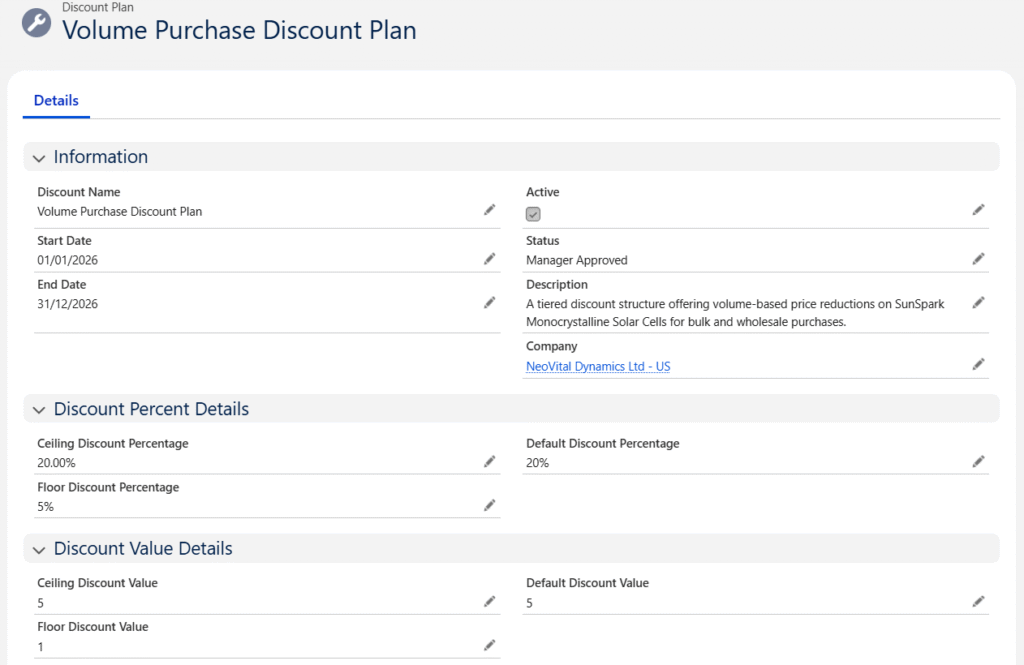The width and height of the screenshot is (1024, 665).
Task: Click edit pencil for Active field
Action: coord(978,210)
